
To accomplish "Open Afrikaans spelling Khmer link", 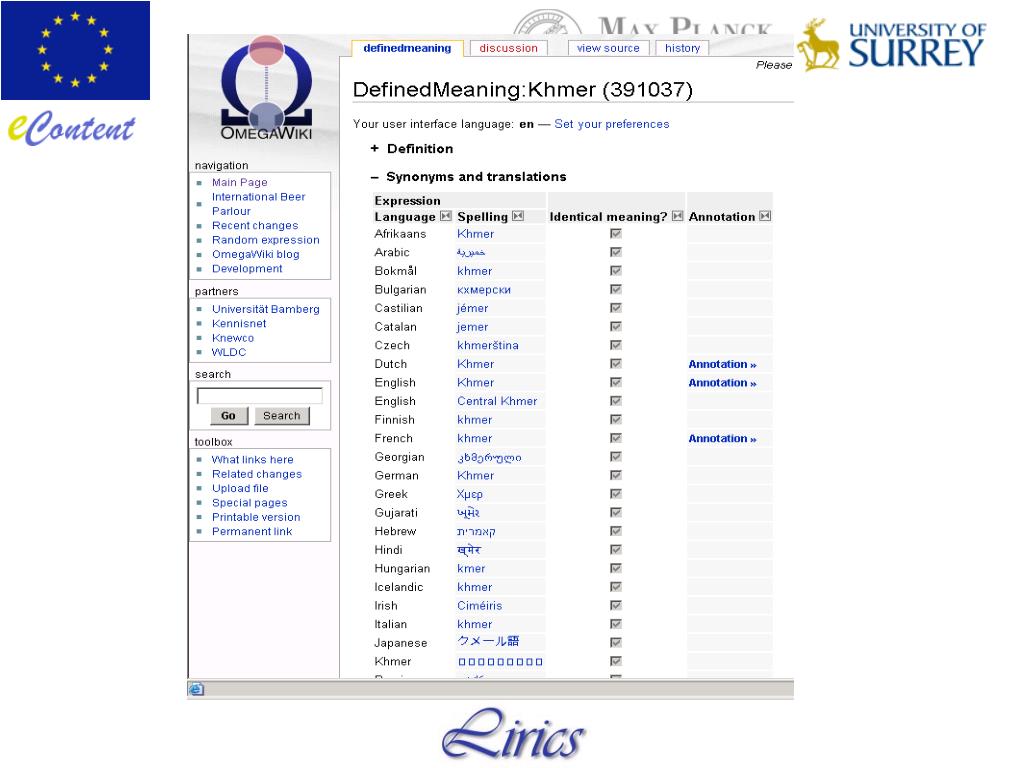I will point(475,234).
